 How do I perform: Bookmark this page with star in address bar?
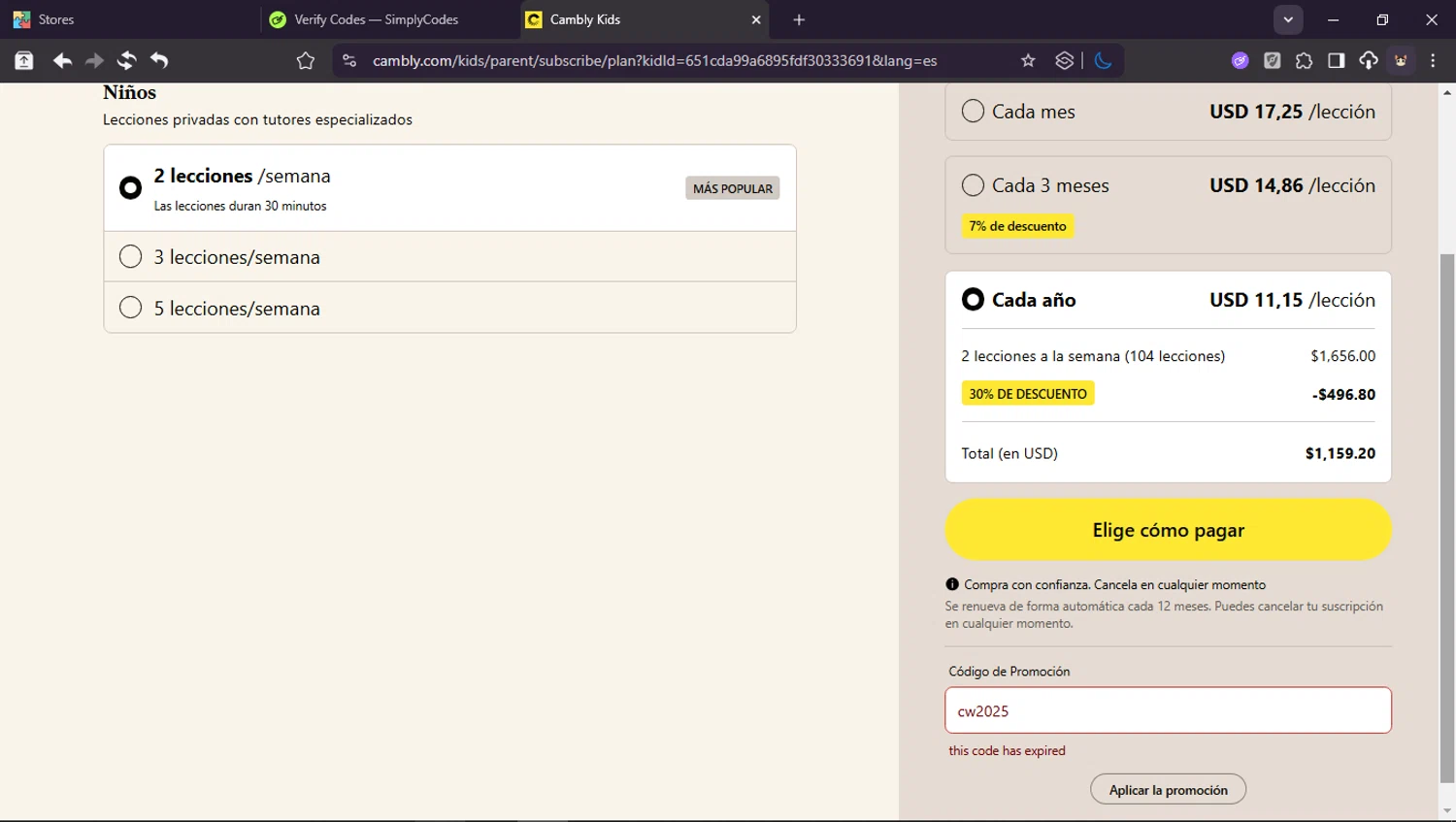click(x=1028, y=60)
